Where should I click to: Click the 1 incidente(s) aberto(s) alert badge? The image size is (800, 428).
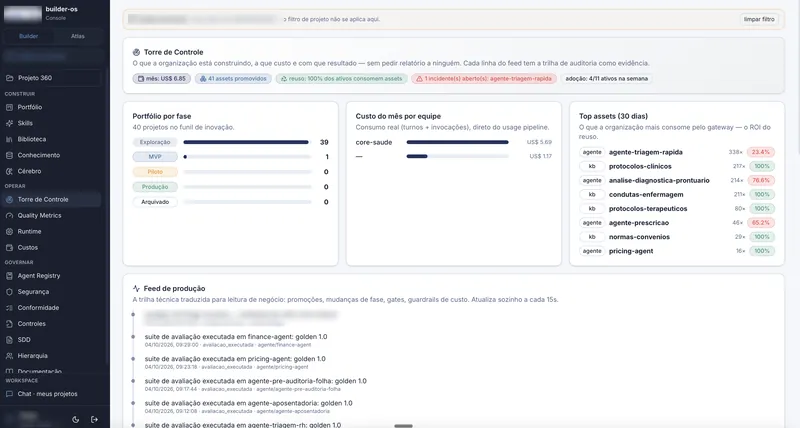click(484, 79)
